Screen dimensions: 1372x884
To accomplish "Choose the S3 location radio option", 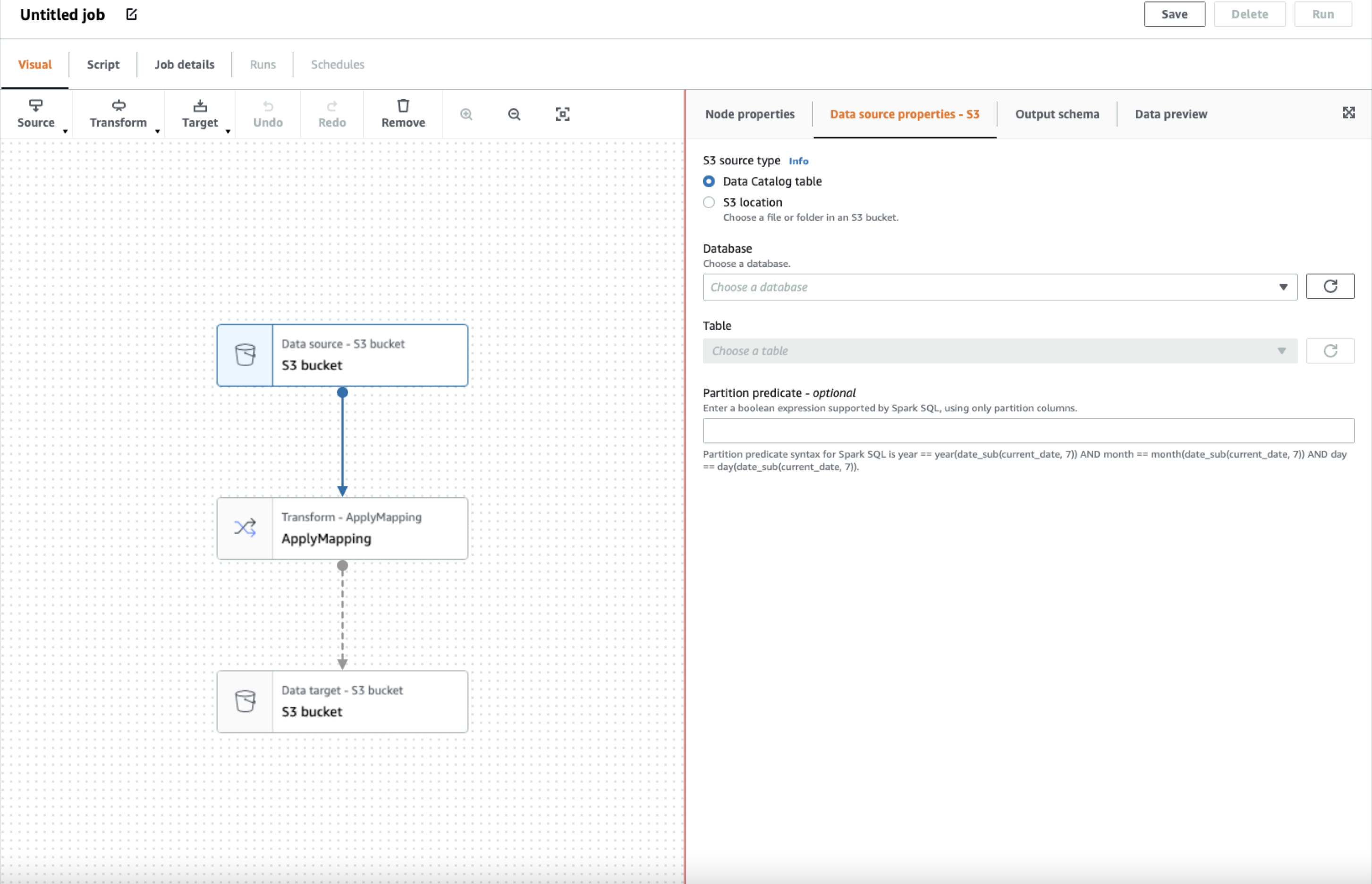I will click(709, 202).
